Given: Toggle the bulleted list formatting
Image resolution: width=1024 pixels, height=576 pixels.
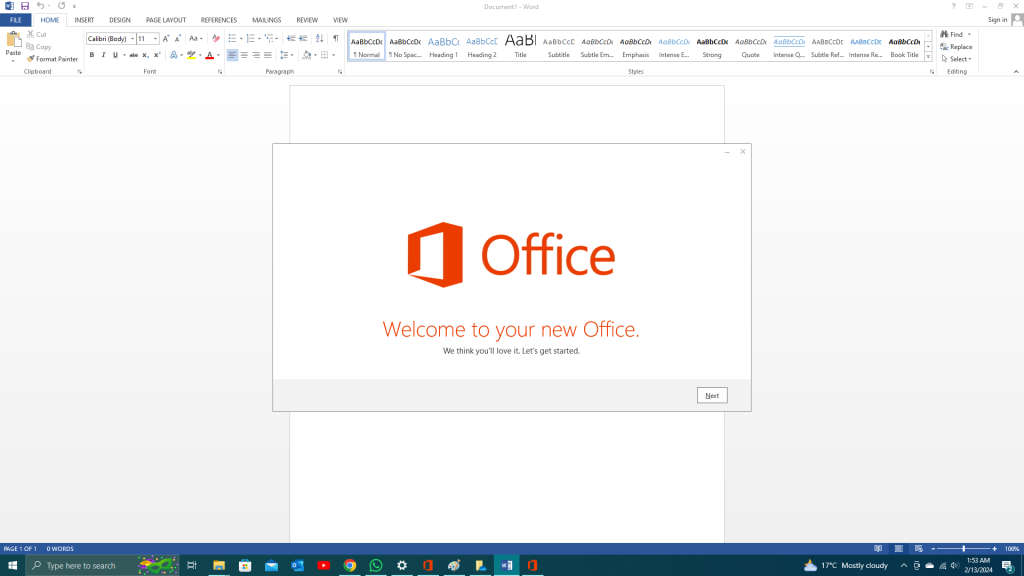Looking at the screenshot, I should tap(233, 37).
